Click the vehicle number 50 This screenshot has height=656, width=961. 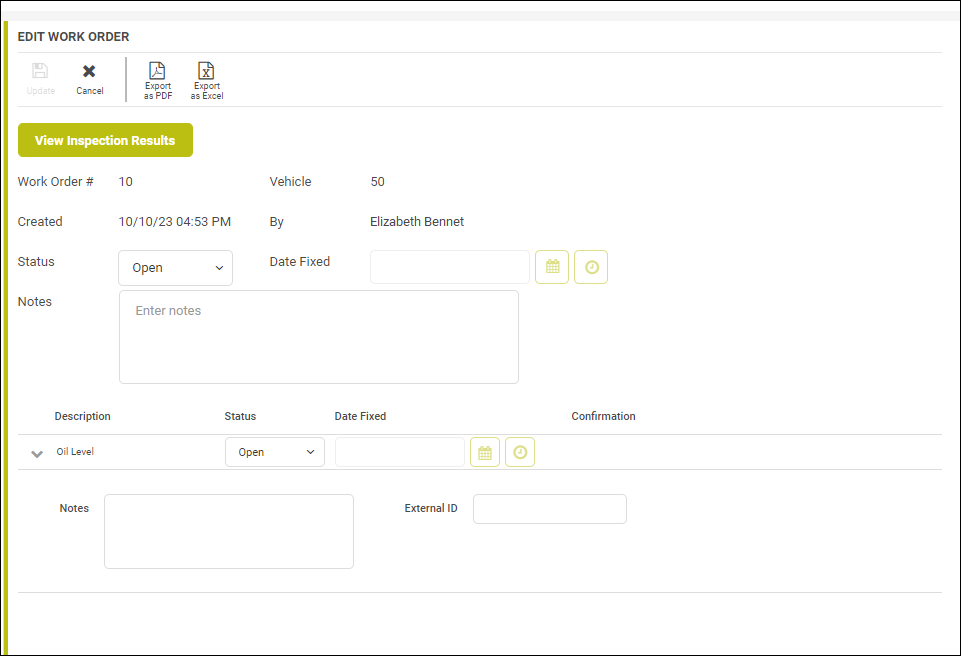point(378,182)
